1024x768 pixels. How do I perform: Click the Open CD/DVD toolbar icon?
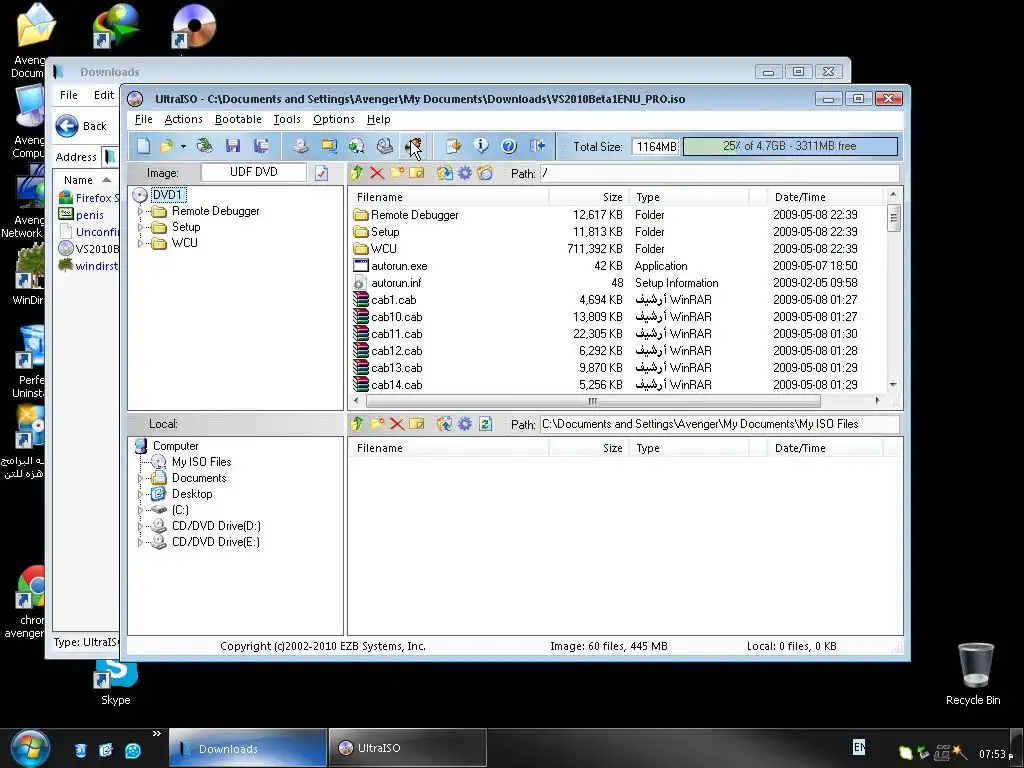point(204,146)
